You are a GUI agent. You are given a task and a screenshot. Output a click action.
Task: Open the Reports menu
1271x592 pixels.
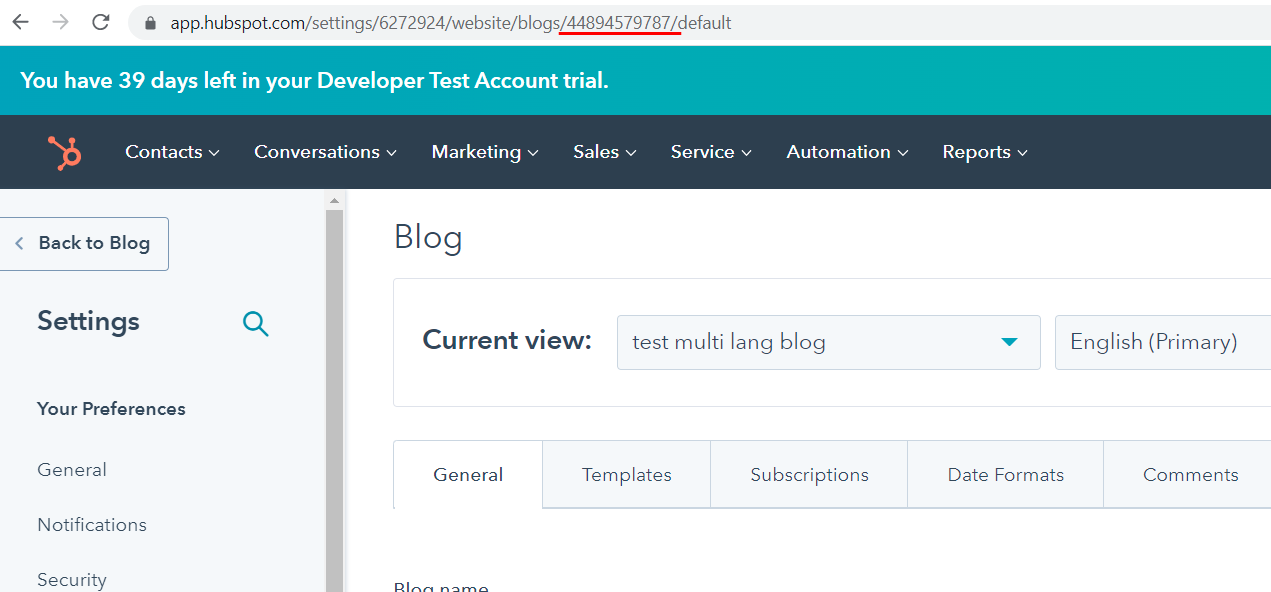985,152
